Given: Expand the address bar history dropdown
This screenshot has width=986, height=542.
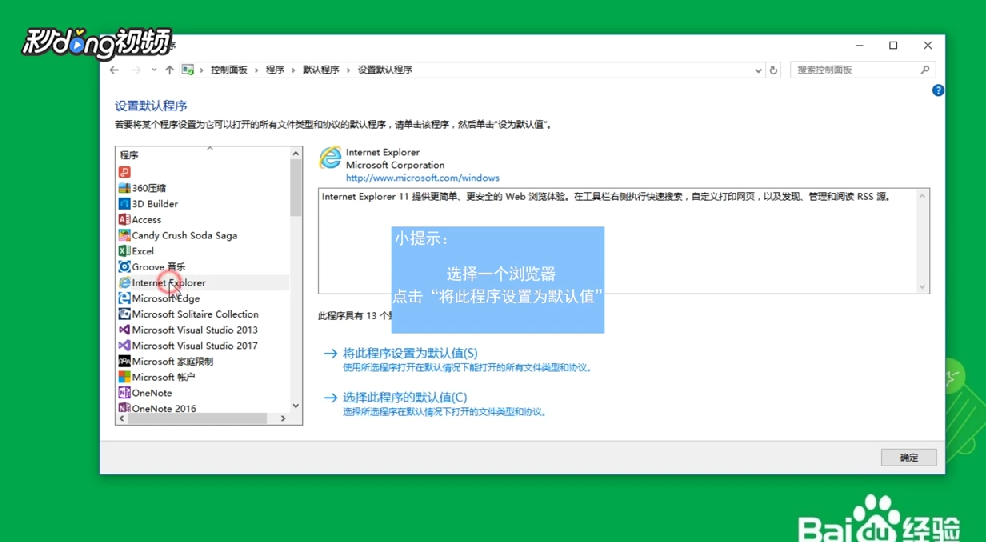Looking at the screenshot, I should pyautogui.click(x=758, y=70).
